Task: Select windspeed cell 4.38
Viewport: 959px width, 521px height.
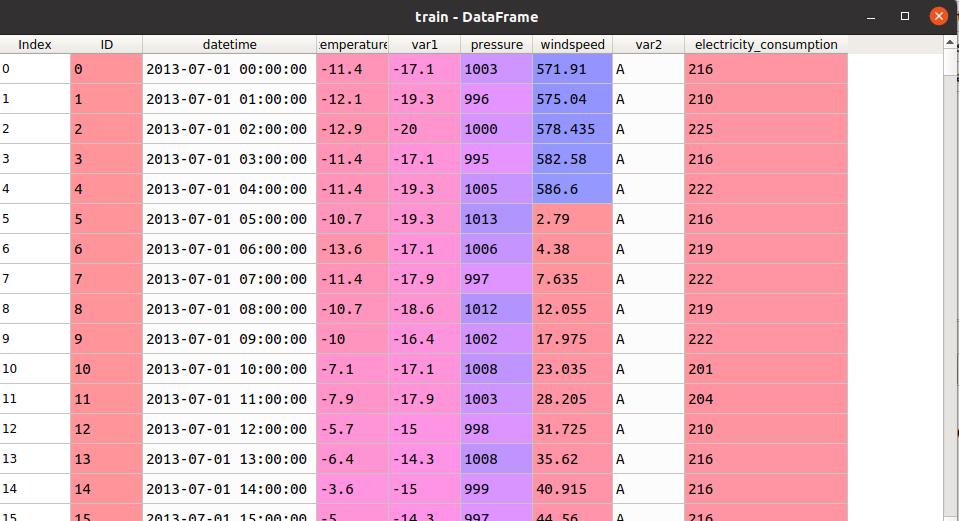Action: [x=572, y=249]
